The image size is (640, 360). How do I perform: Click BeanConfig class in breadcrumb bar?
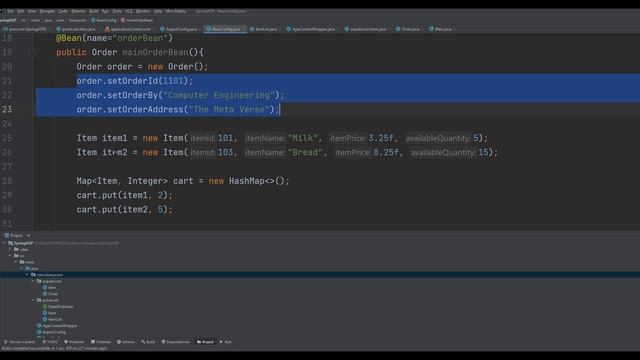[104, 20]
